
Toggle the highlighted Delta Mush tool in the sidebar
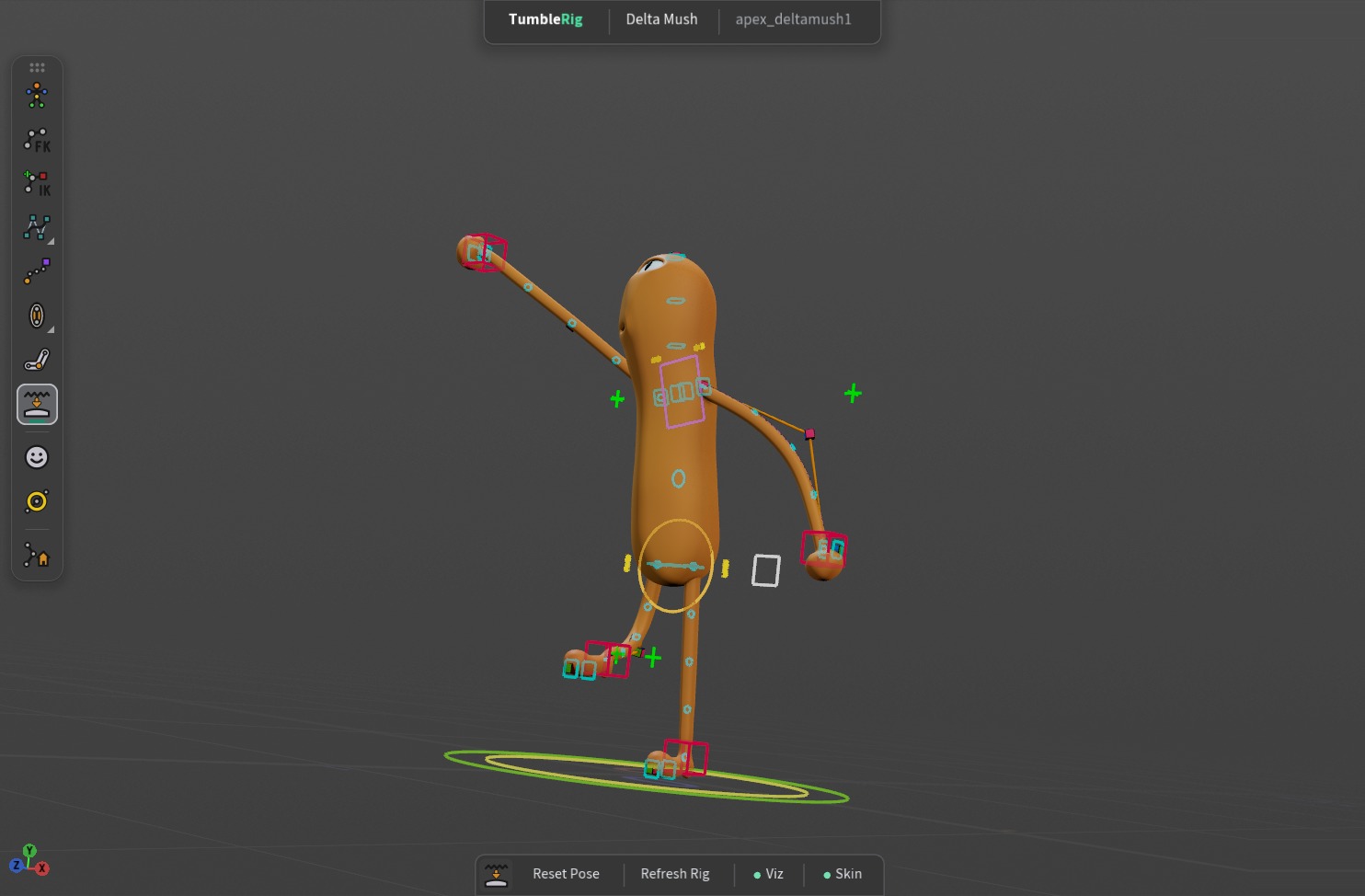(37, 405)
